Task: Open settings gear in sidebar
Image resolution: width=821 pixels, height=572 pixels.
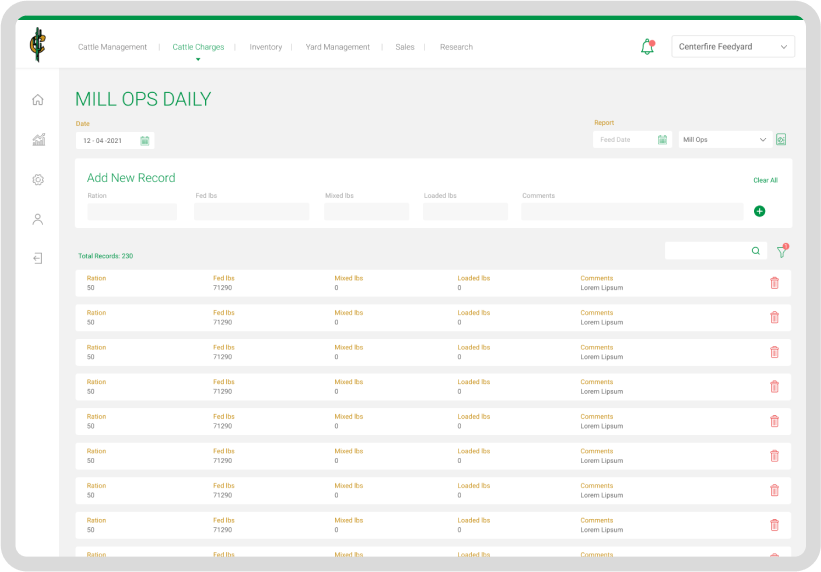Action: coord(38,180)
